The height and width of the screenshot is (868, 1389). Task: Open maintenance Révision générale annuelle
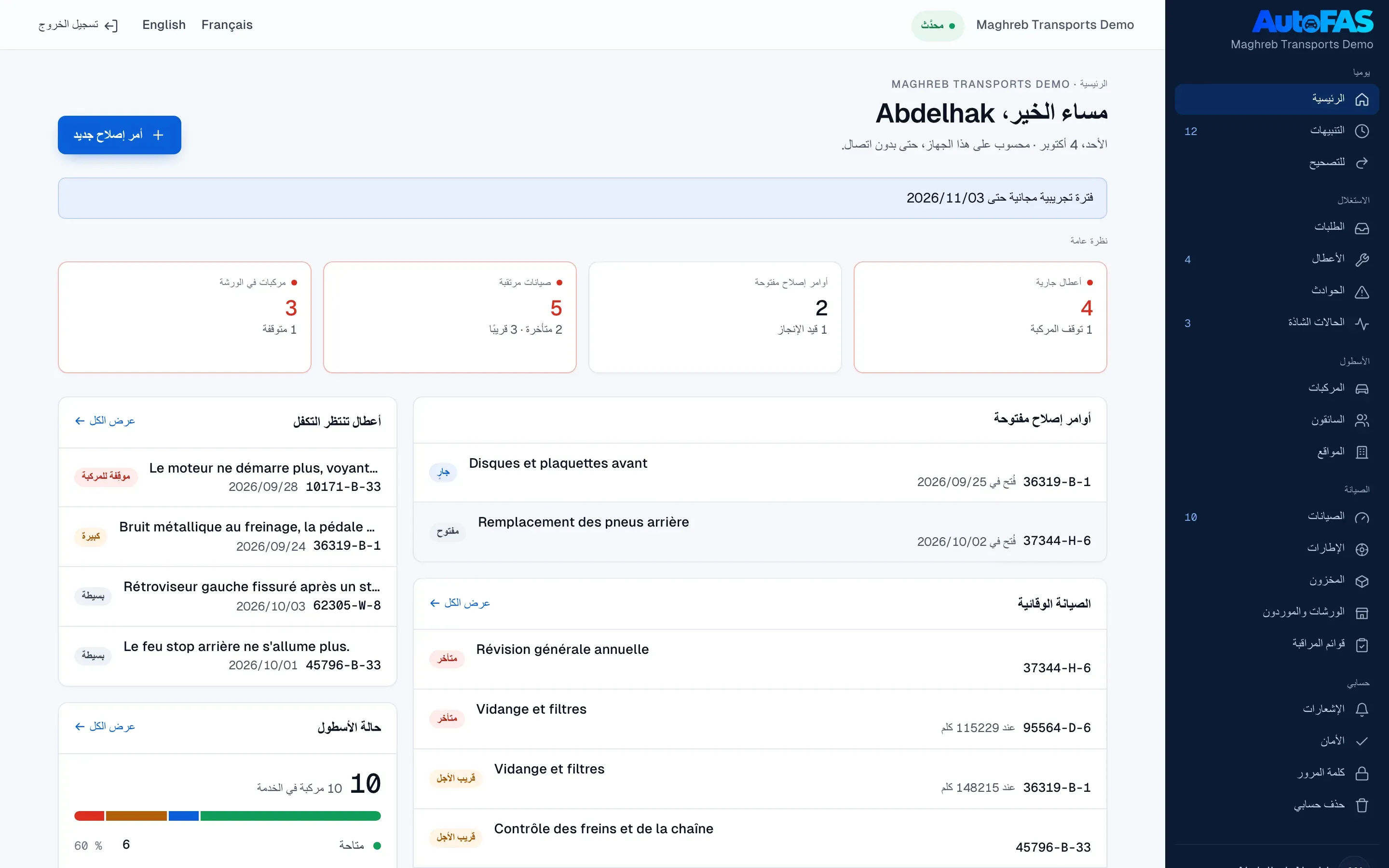click(x=760, y=659)
